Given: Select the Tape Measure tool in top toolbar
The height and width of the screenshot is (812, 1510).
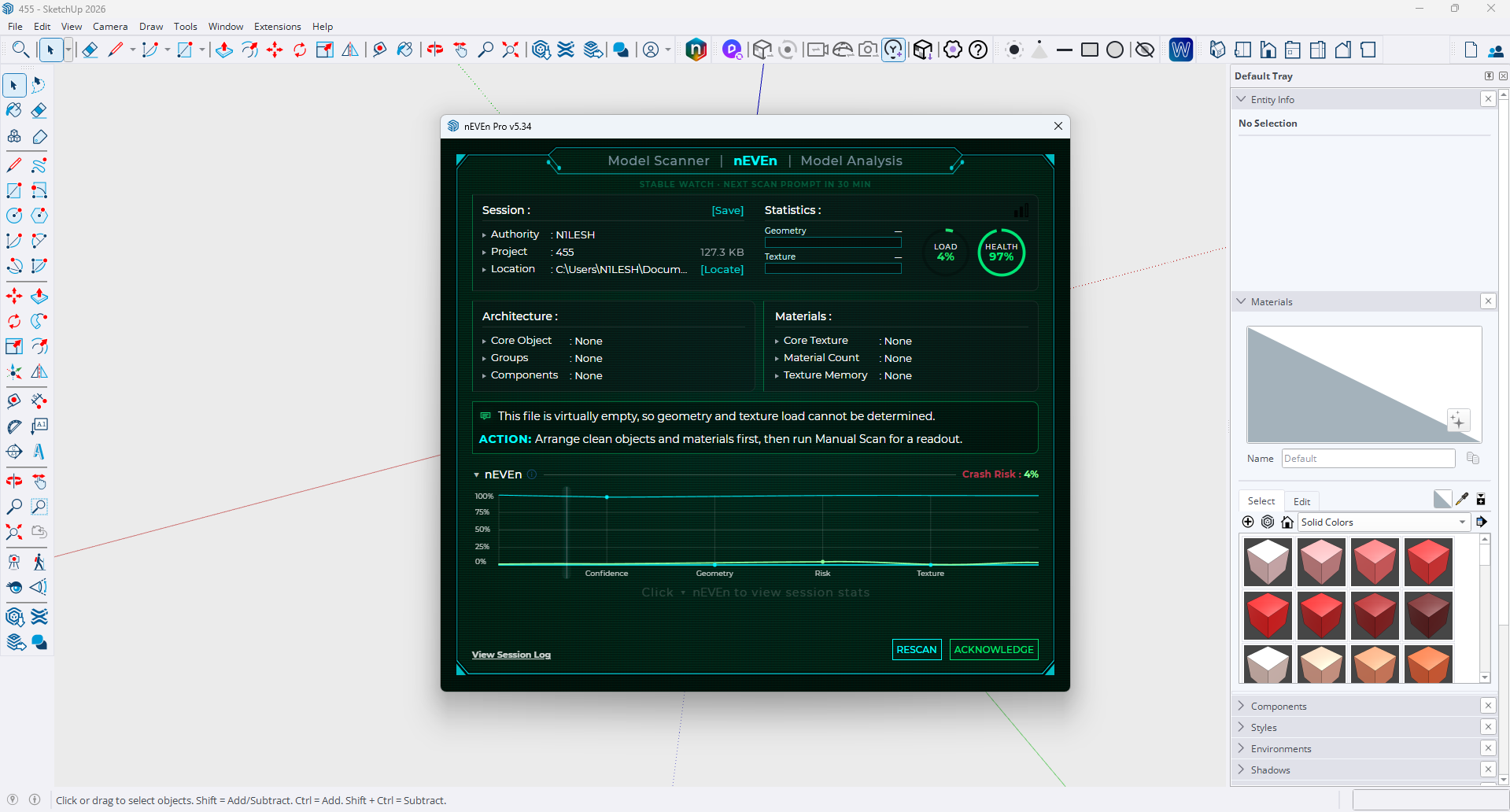Looking at the screenshot, I should [x=379, y=50].
